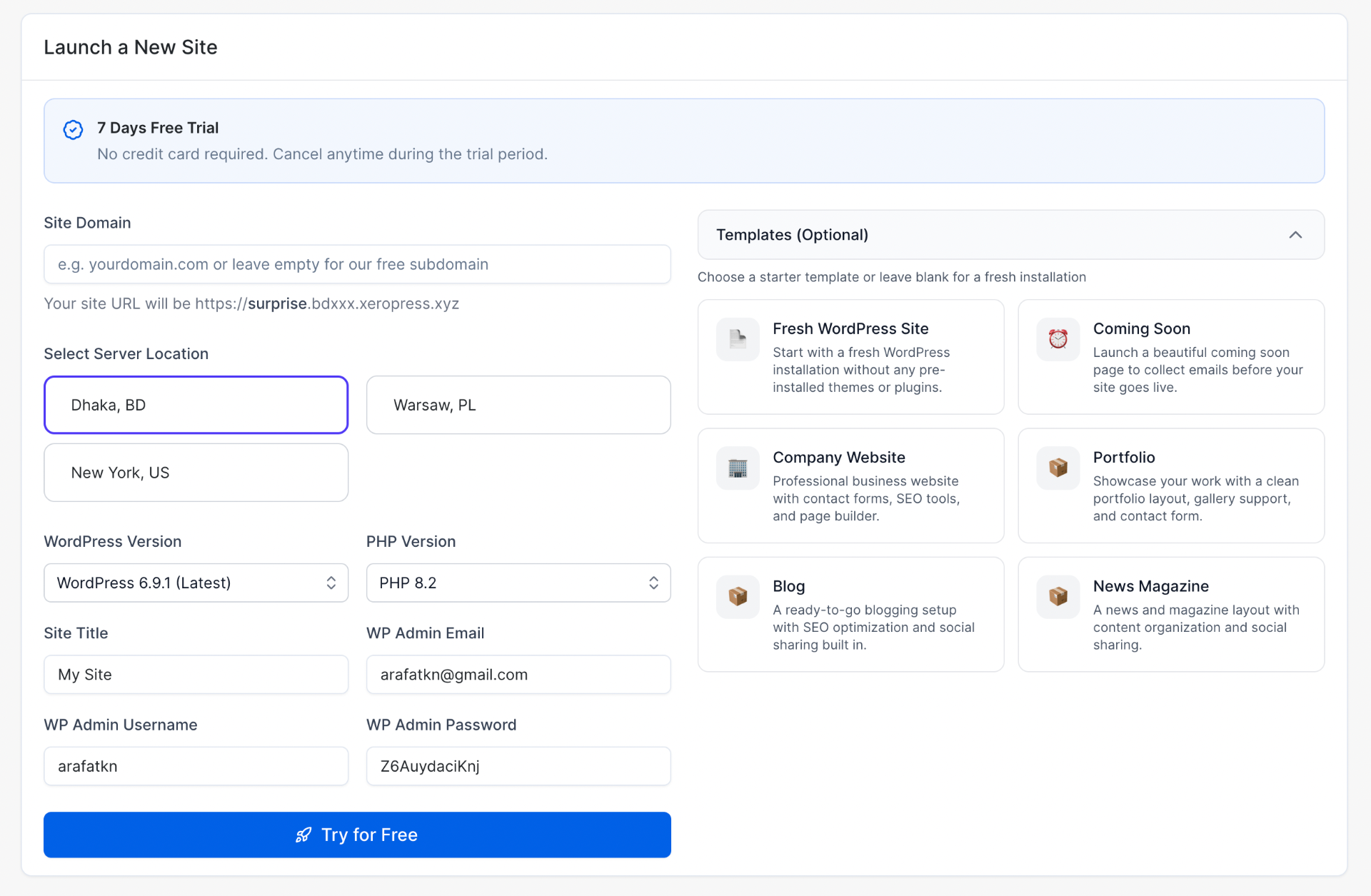Collapse the Templates (Optional) section
1371x896 pixels.
pyautogui.click(x=1295, y=235)
